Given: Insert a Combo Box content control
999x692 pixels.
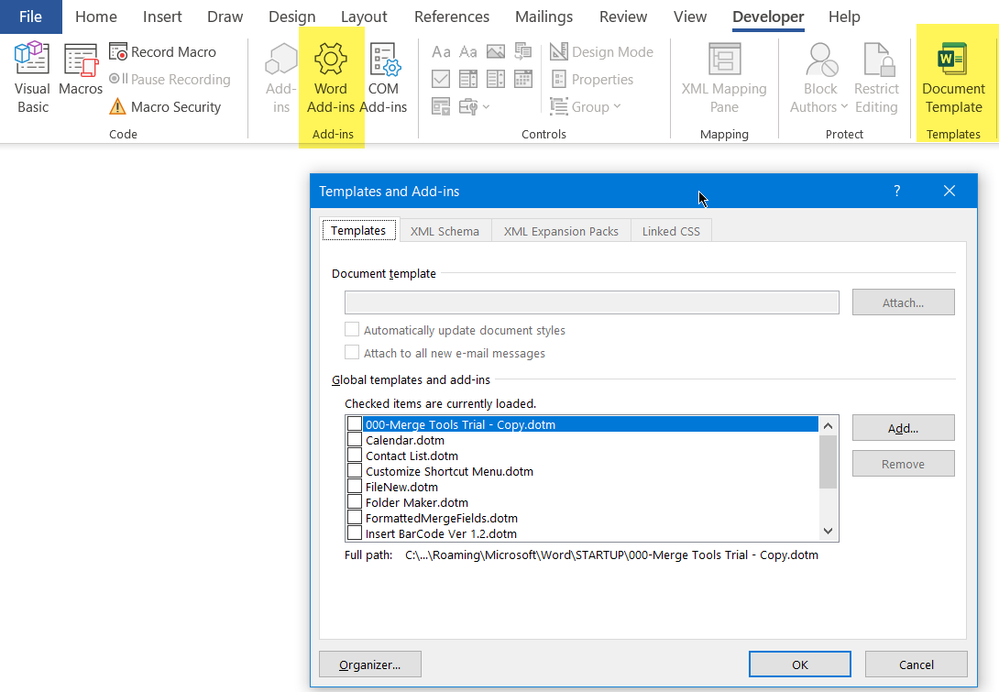Looking at the screenshot, I should 468,79.
